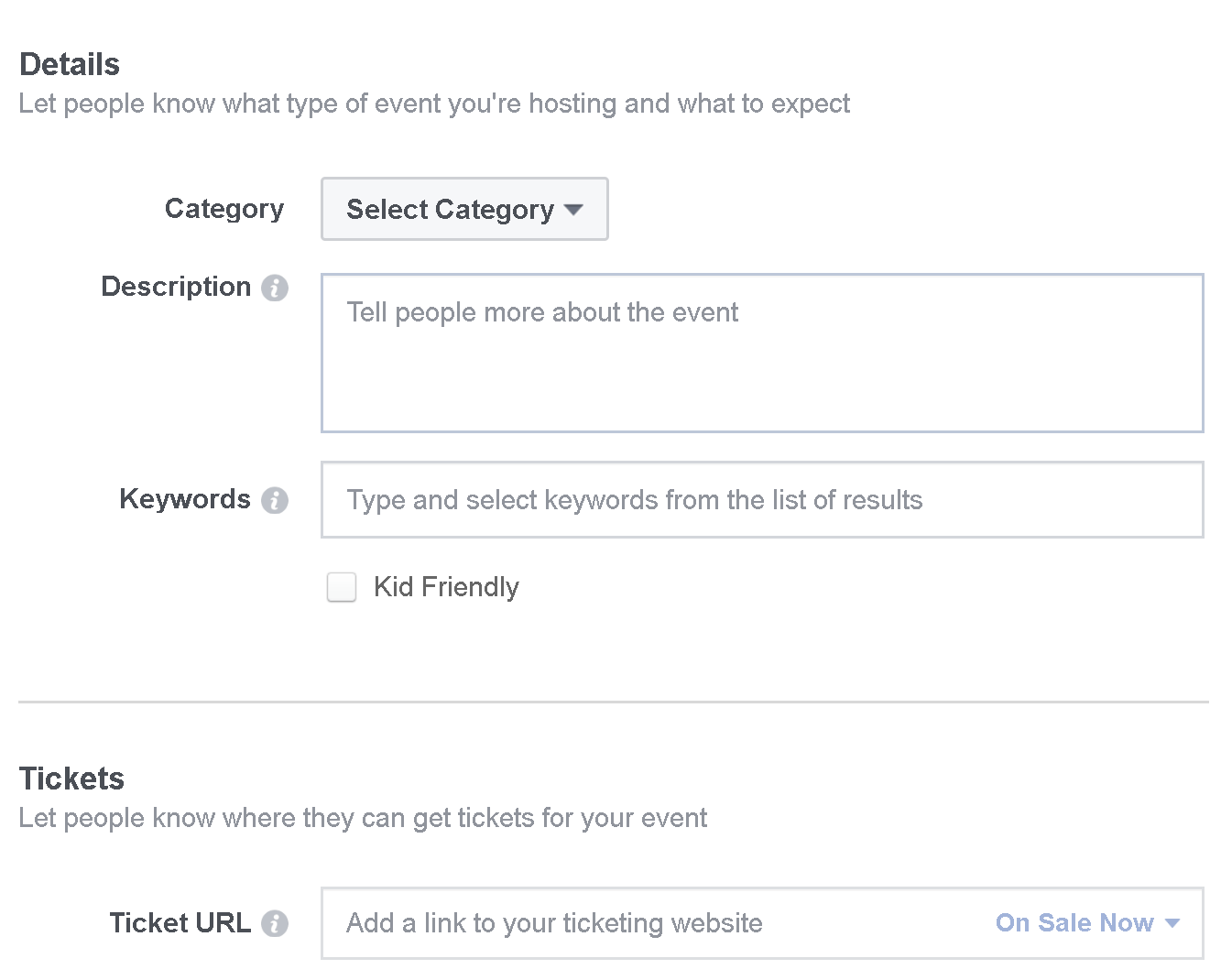Click the Kid Friendly label text
This screenshot has width=1221, height=980.
coord(446,587)
